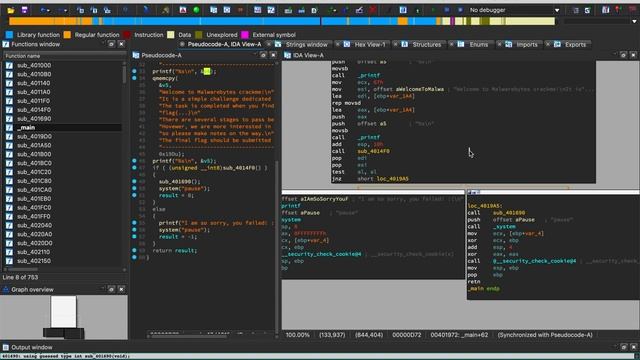Click the Graph overview thumbnail
Image resolution: width=640 pixels, height=360 pixels.
pyautogui.click(x=64, y=317)
